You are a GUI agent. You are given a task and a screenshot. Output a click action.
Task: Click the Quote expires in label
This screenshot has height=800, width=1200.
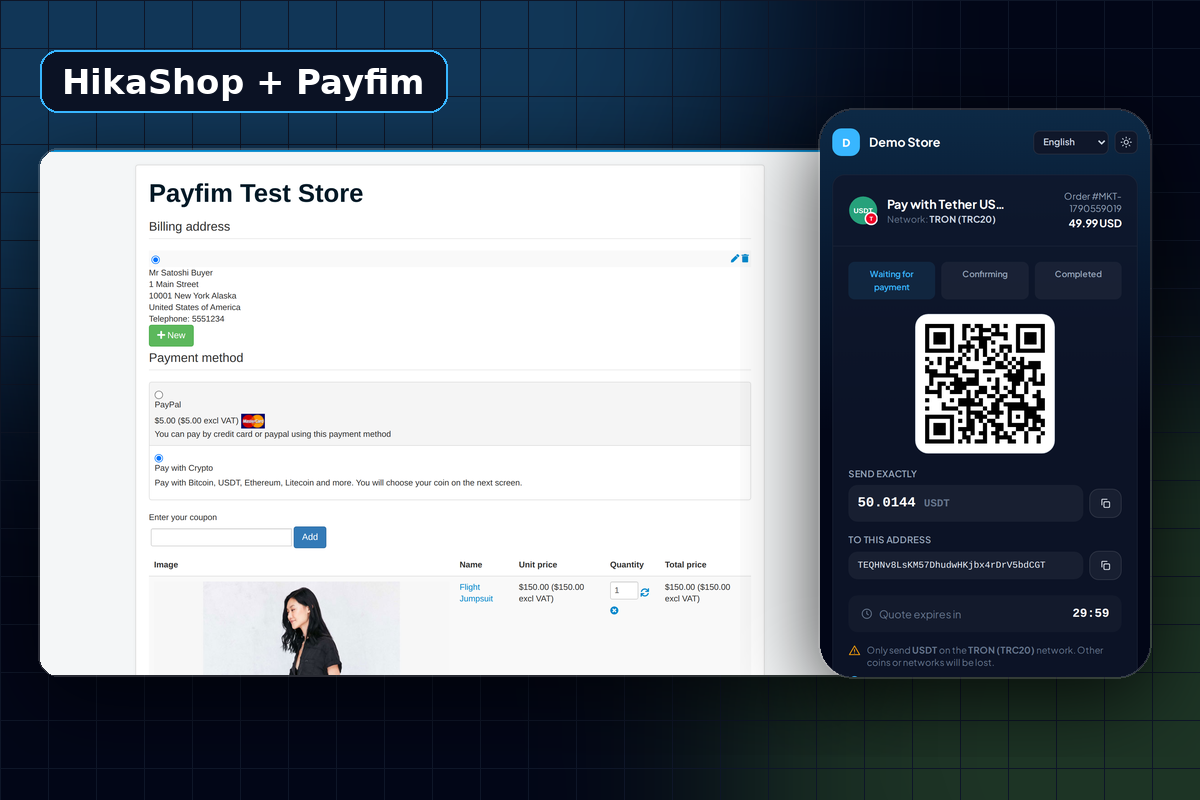point(920,614)
